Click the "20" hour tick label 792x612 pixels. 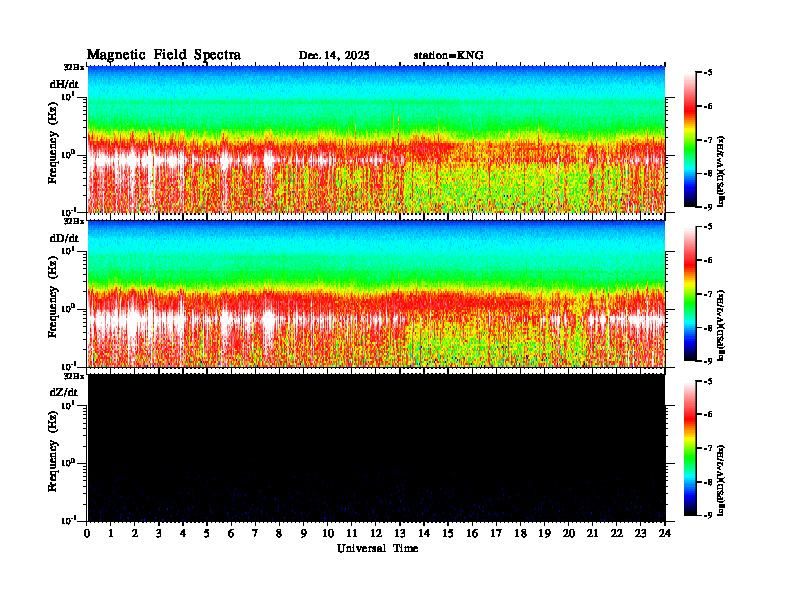tap(569, 533)
